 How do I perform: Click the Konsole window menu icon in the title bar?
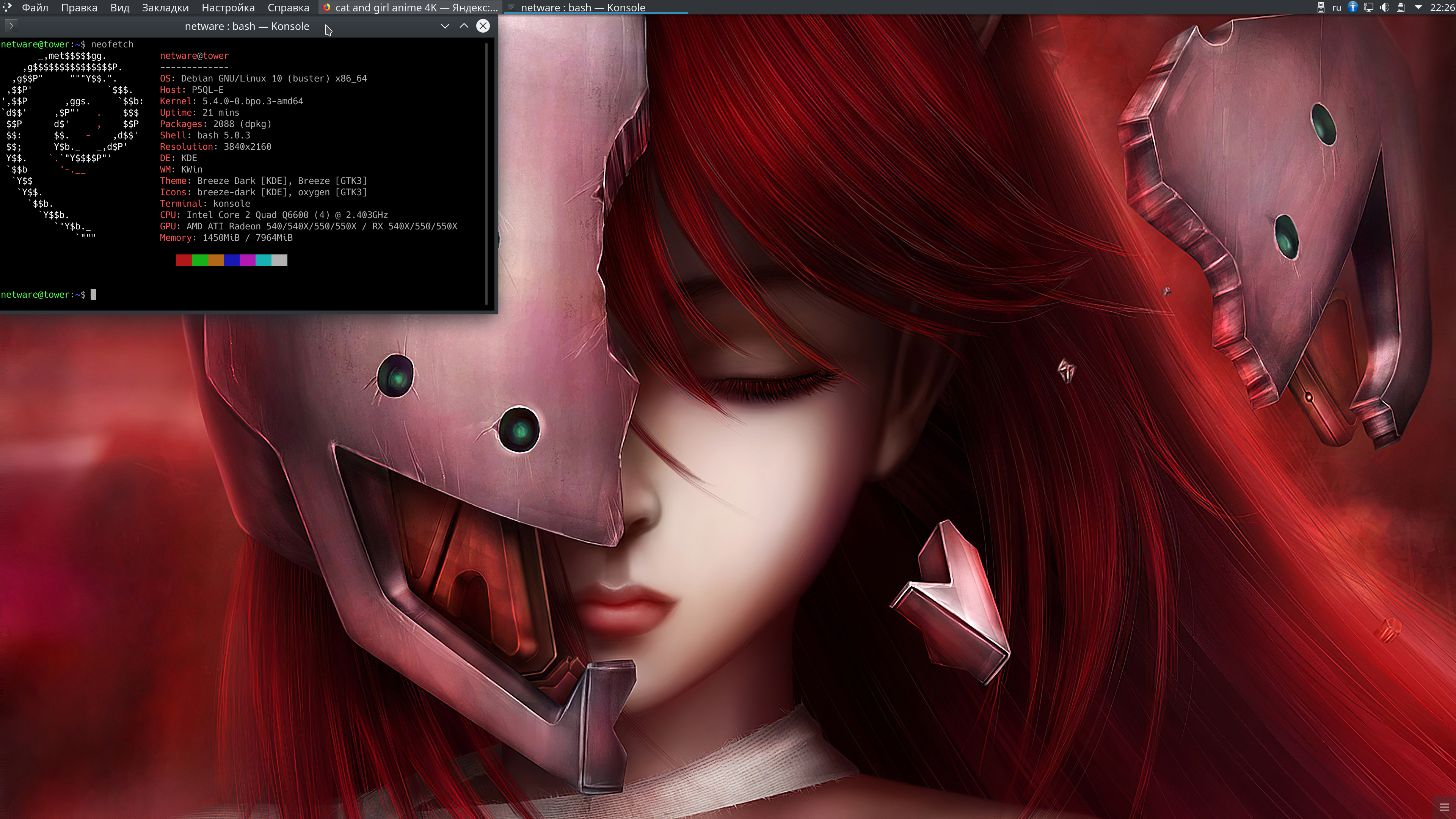pyautogui.click(x=11, y=25)
